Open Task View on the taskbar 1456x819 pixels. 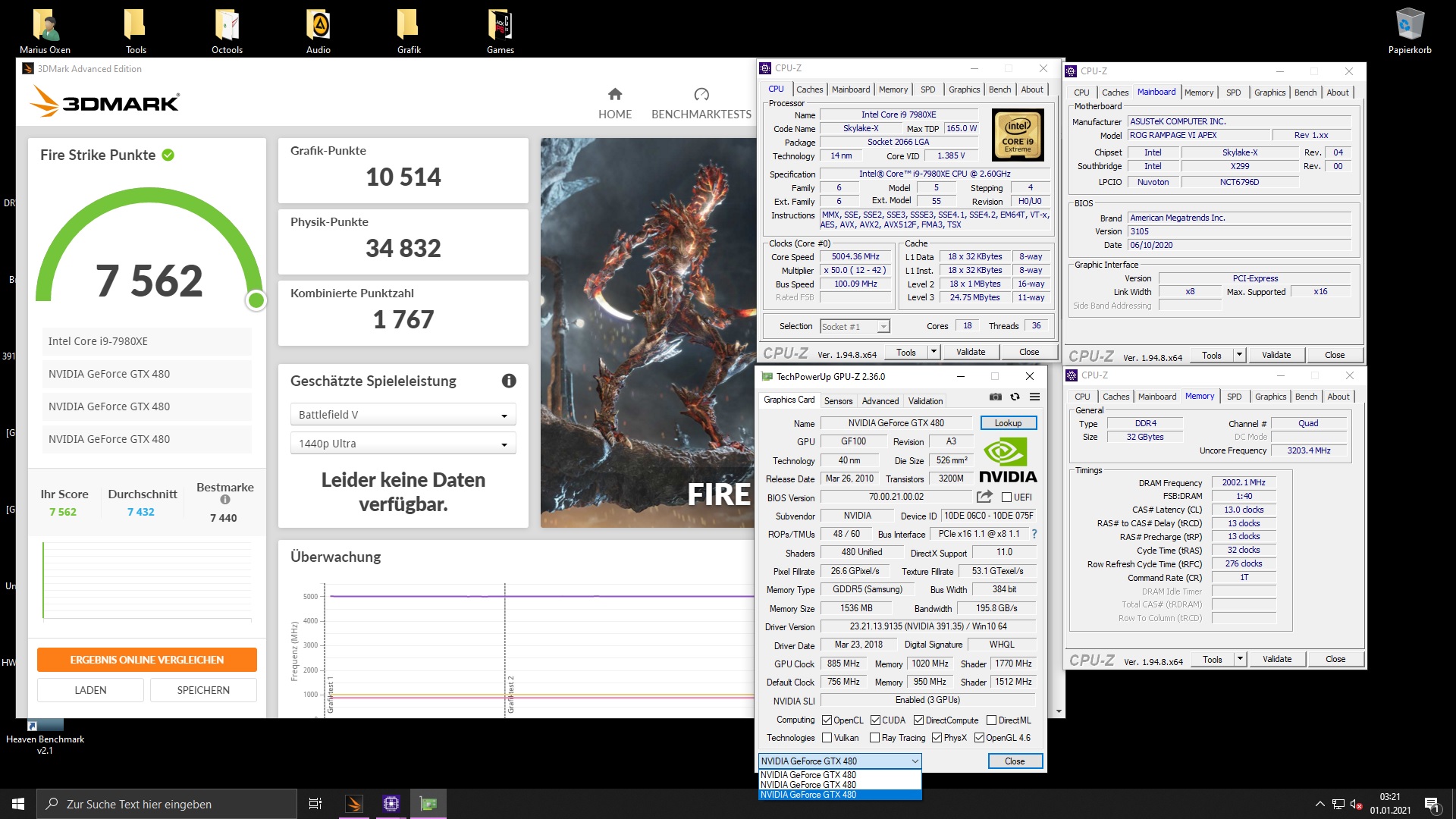point(315,804)
